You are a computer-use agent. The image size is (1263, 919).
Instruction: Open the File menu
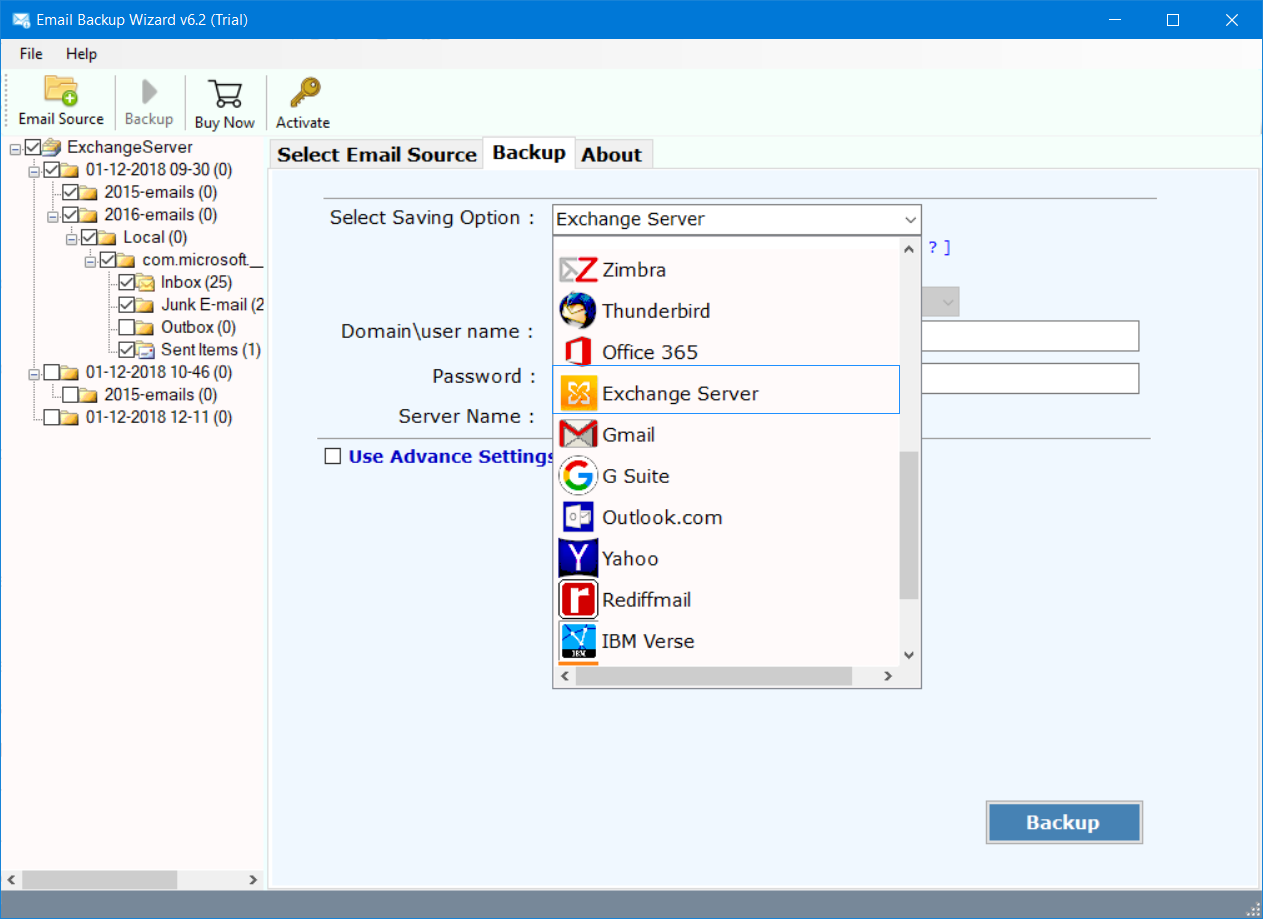pos(31,53)
